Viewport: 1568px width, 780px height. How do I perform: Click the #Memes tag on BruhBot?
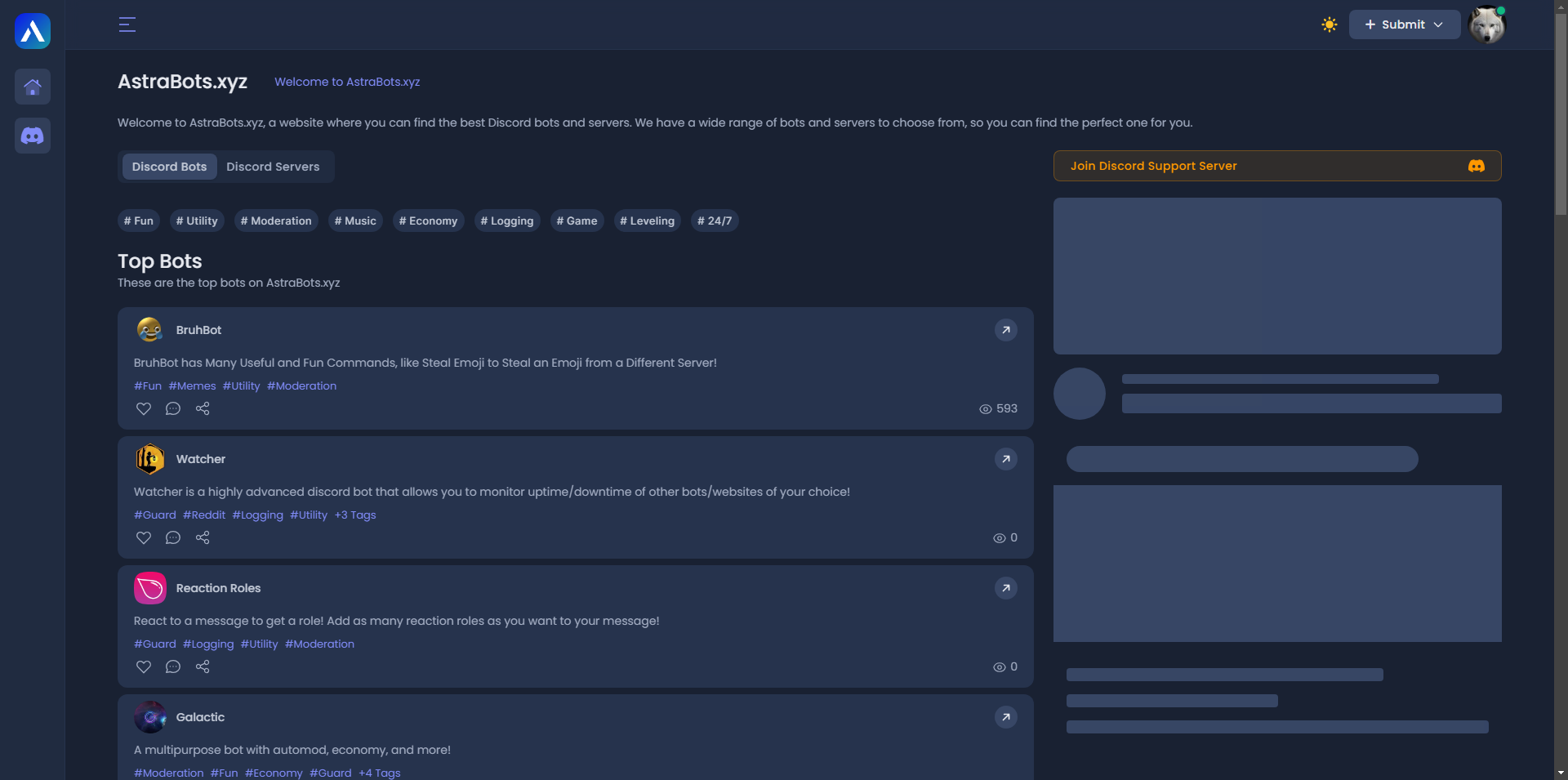coord(192,386)
